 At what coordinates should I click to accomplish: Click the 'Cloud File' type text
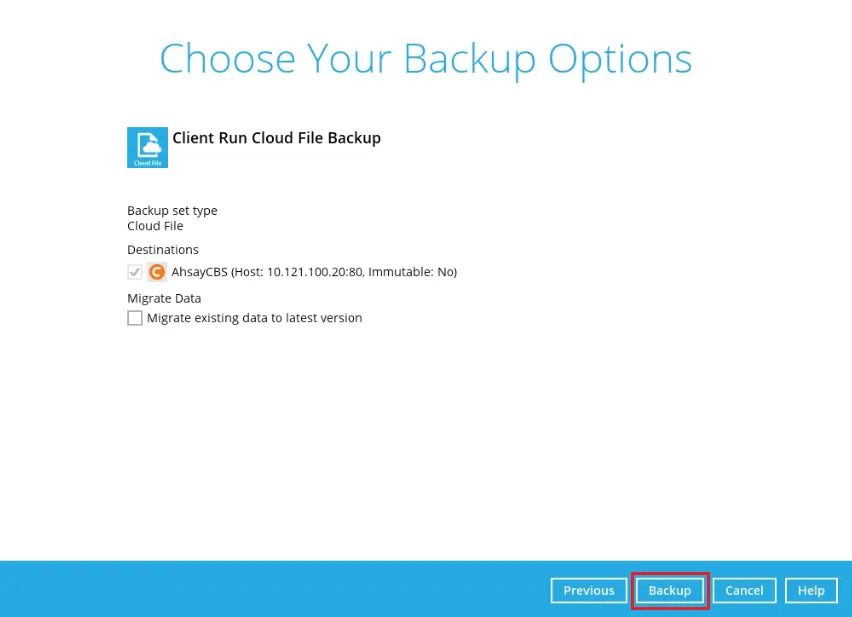[155, 225]
